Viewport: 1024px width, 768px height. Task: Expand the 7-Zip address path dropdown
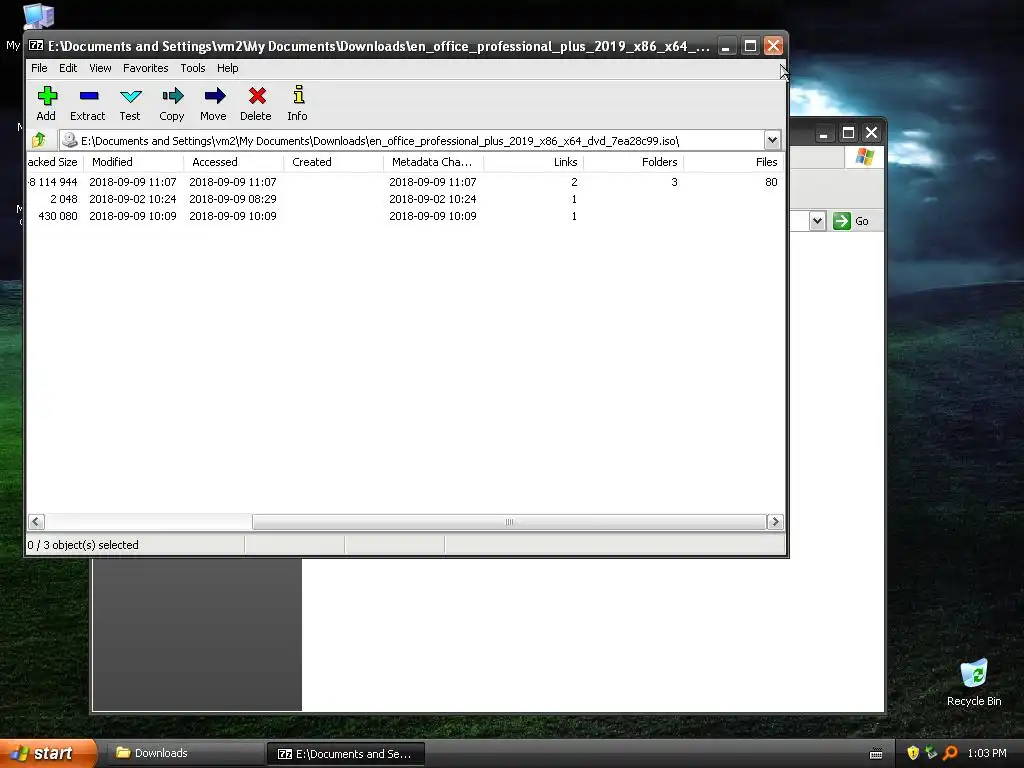[x=772, y=140]
